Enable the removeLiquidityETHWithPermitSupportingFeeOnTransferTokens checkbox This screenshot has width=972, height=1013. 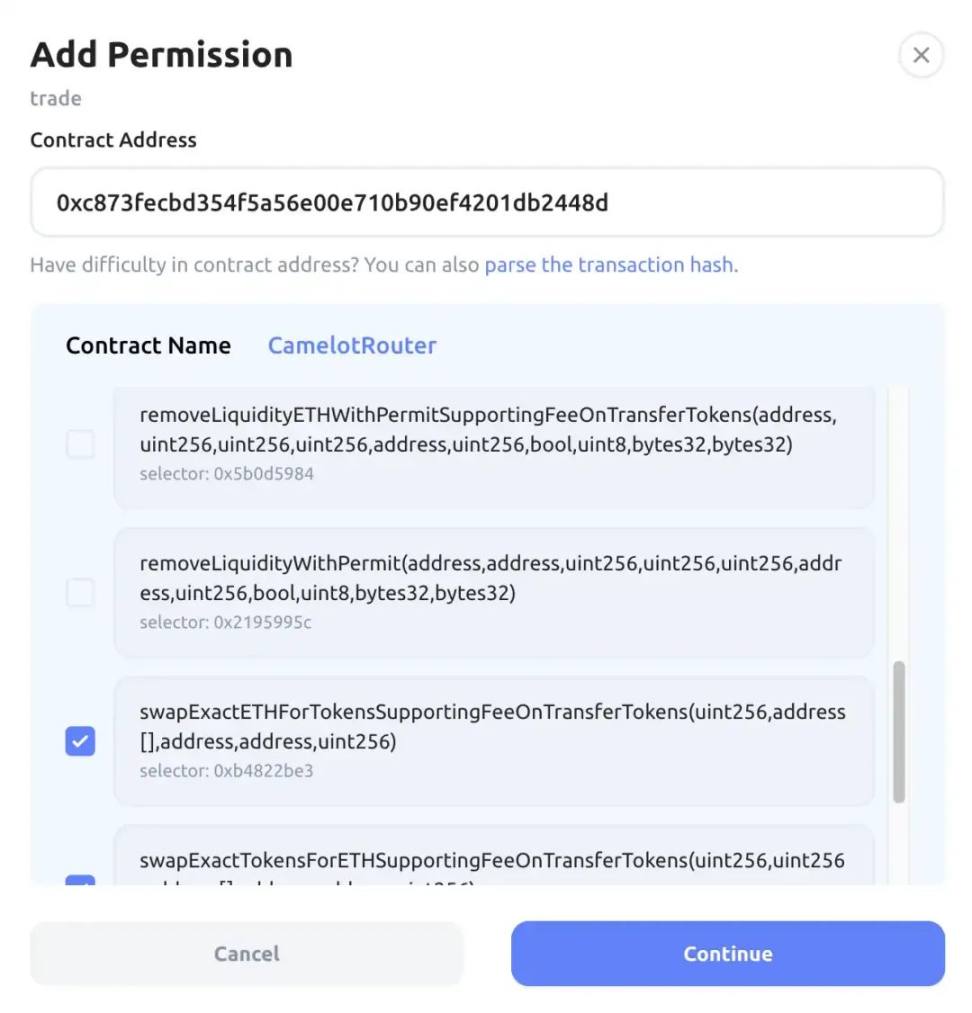[x=80, y=444]
